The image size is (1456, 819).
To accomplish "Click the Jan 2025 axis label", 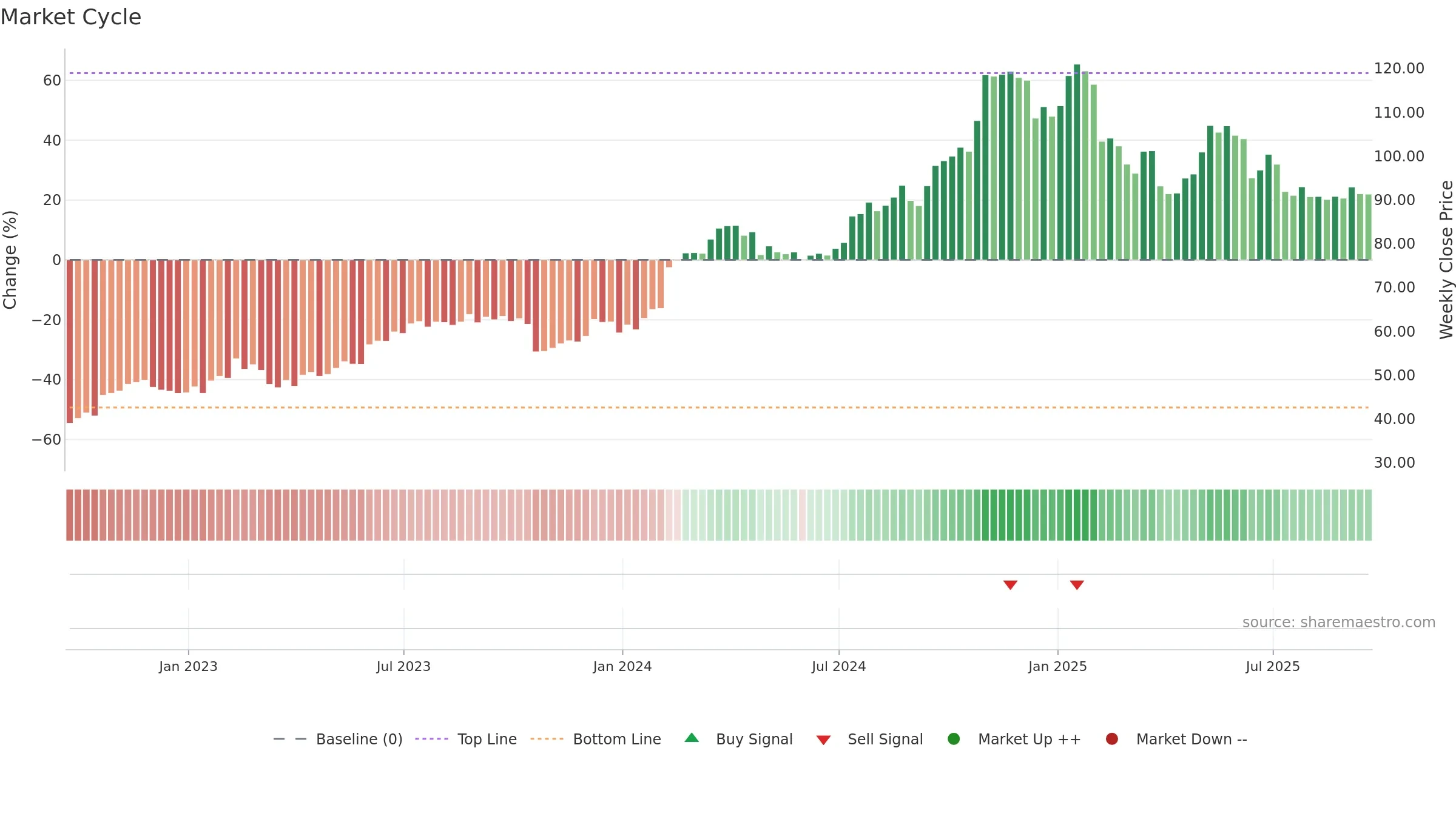I will pos(1057,666).
